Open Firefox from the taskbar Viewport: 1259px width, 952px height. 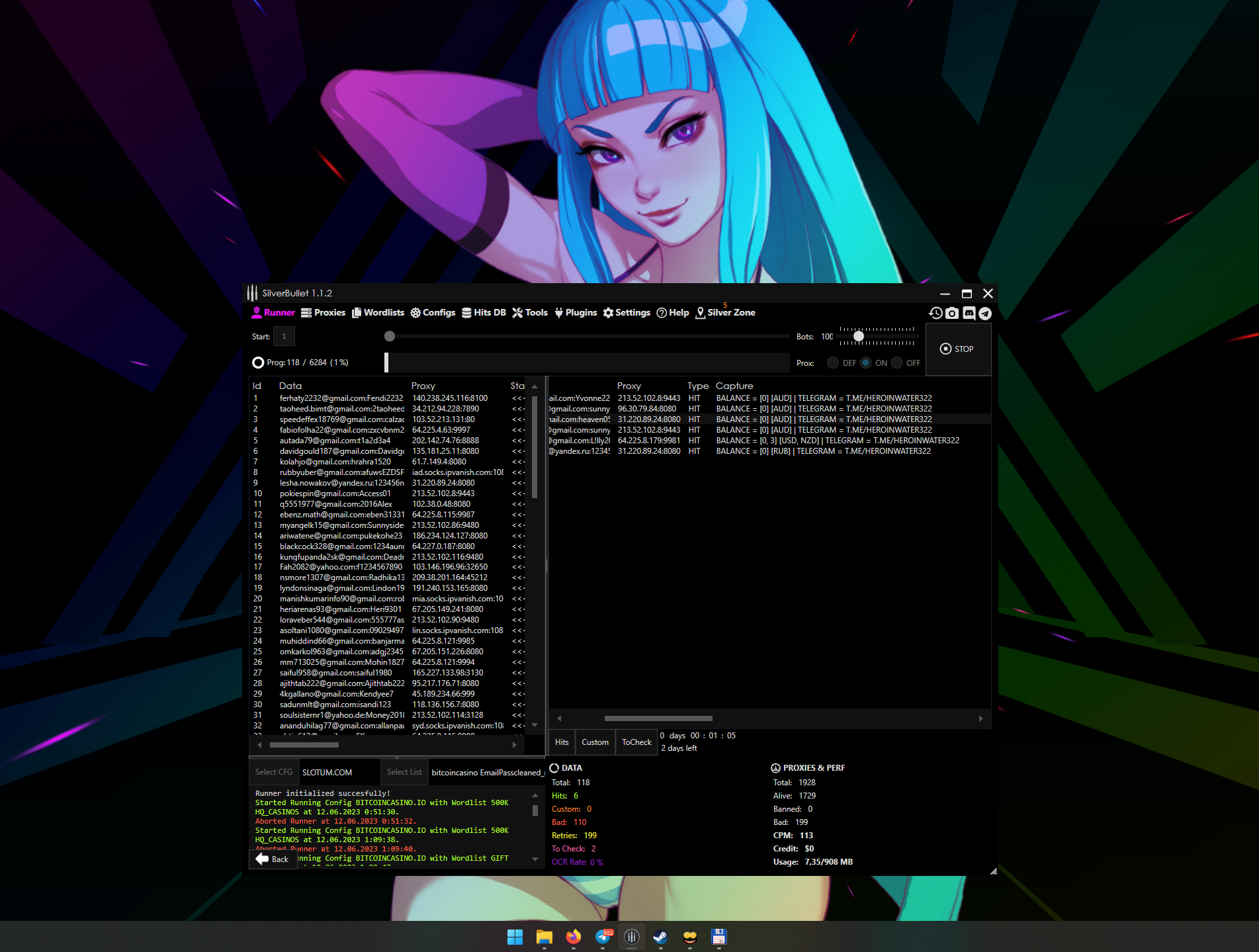574,937
